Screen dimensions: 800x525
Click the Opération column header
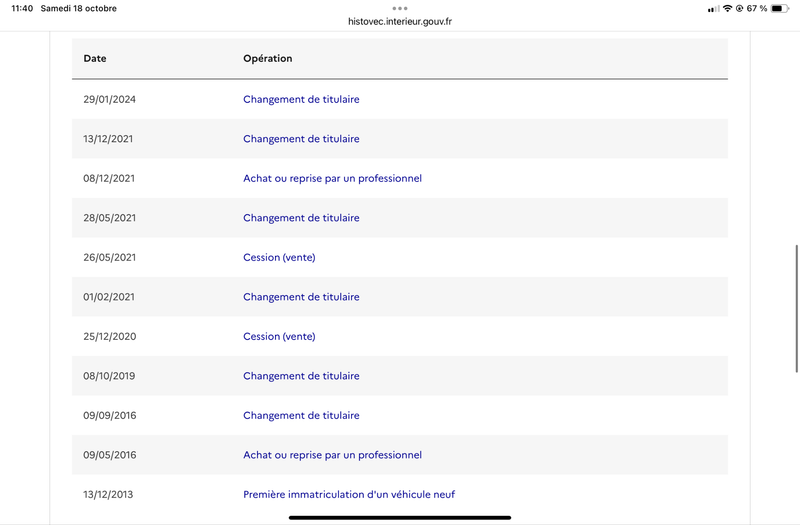click(268, 58)
